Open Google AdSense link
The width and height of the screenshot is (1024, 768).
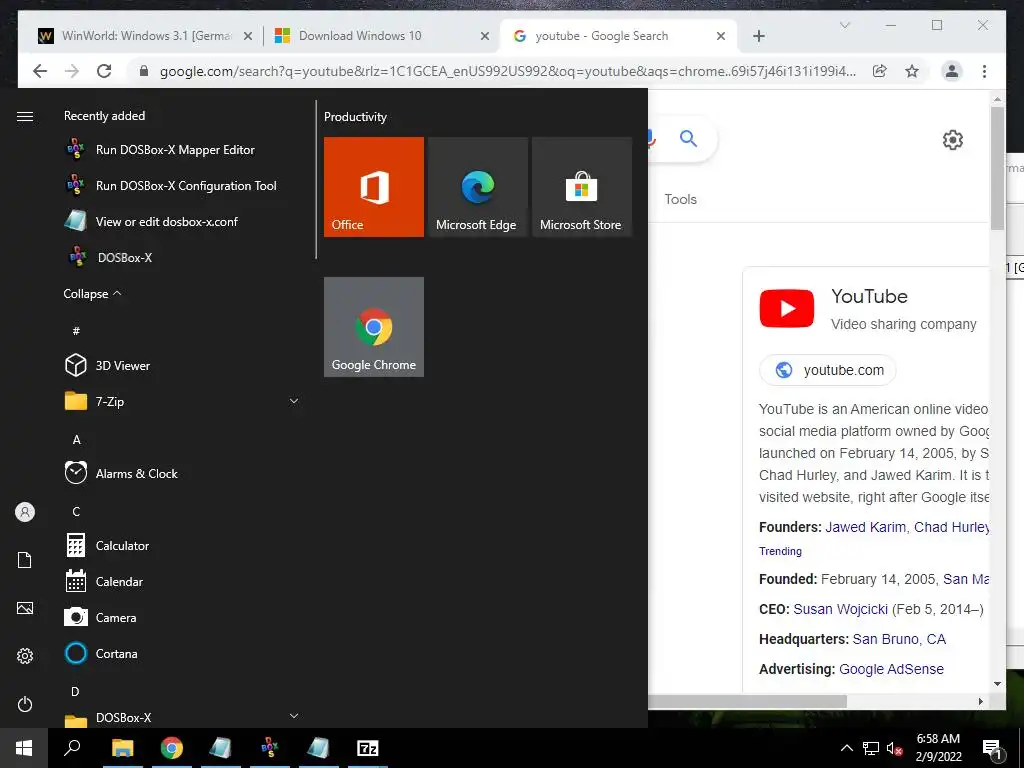point(891,669)
